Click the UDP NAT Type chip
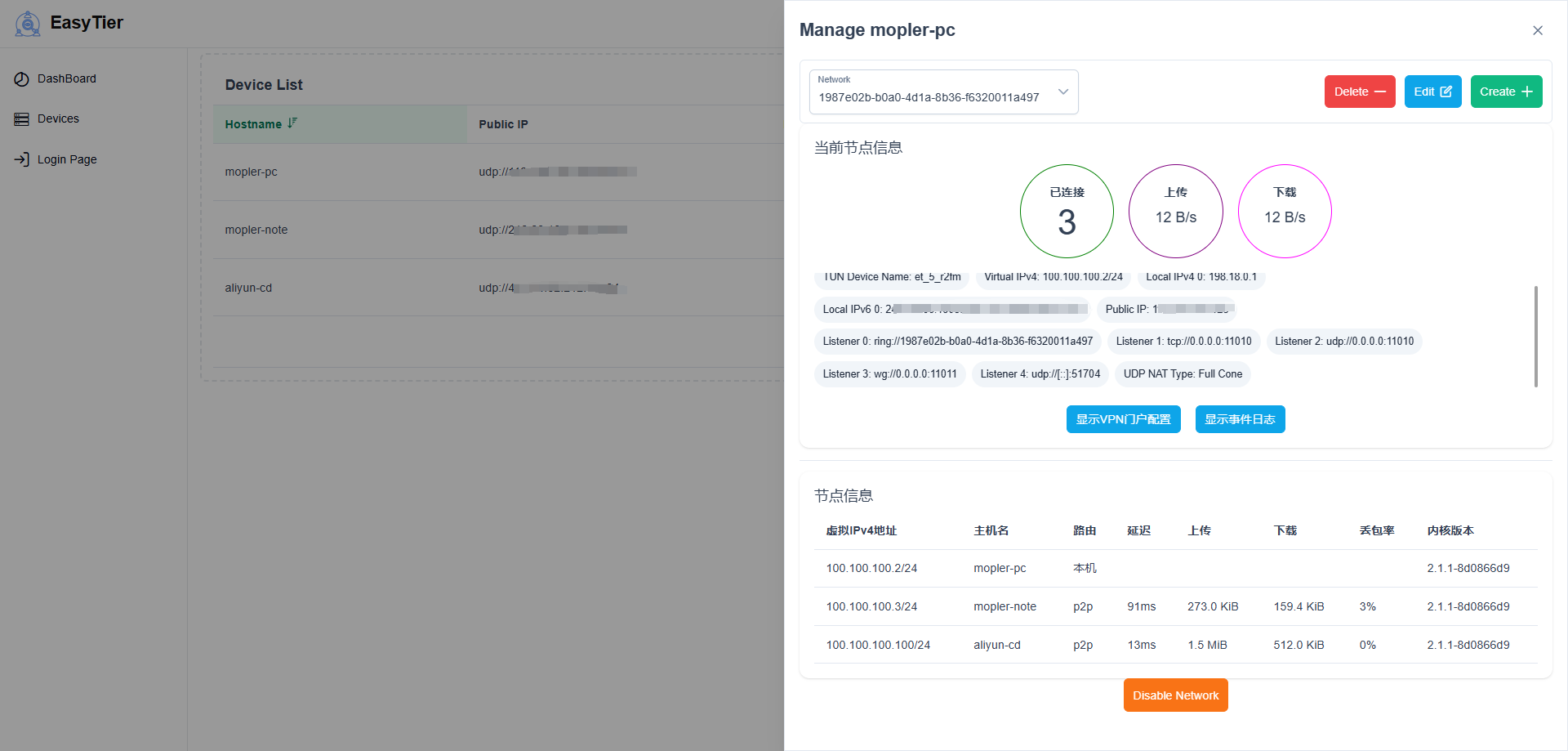The image size is (1568, 751). click(x=1182, y=374)
